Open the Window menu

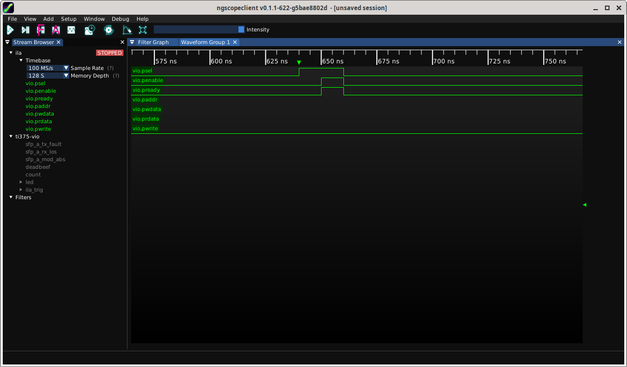point(94,19)
